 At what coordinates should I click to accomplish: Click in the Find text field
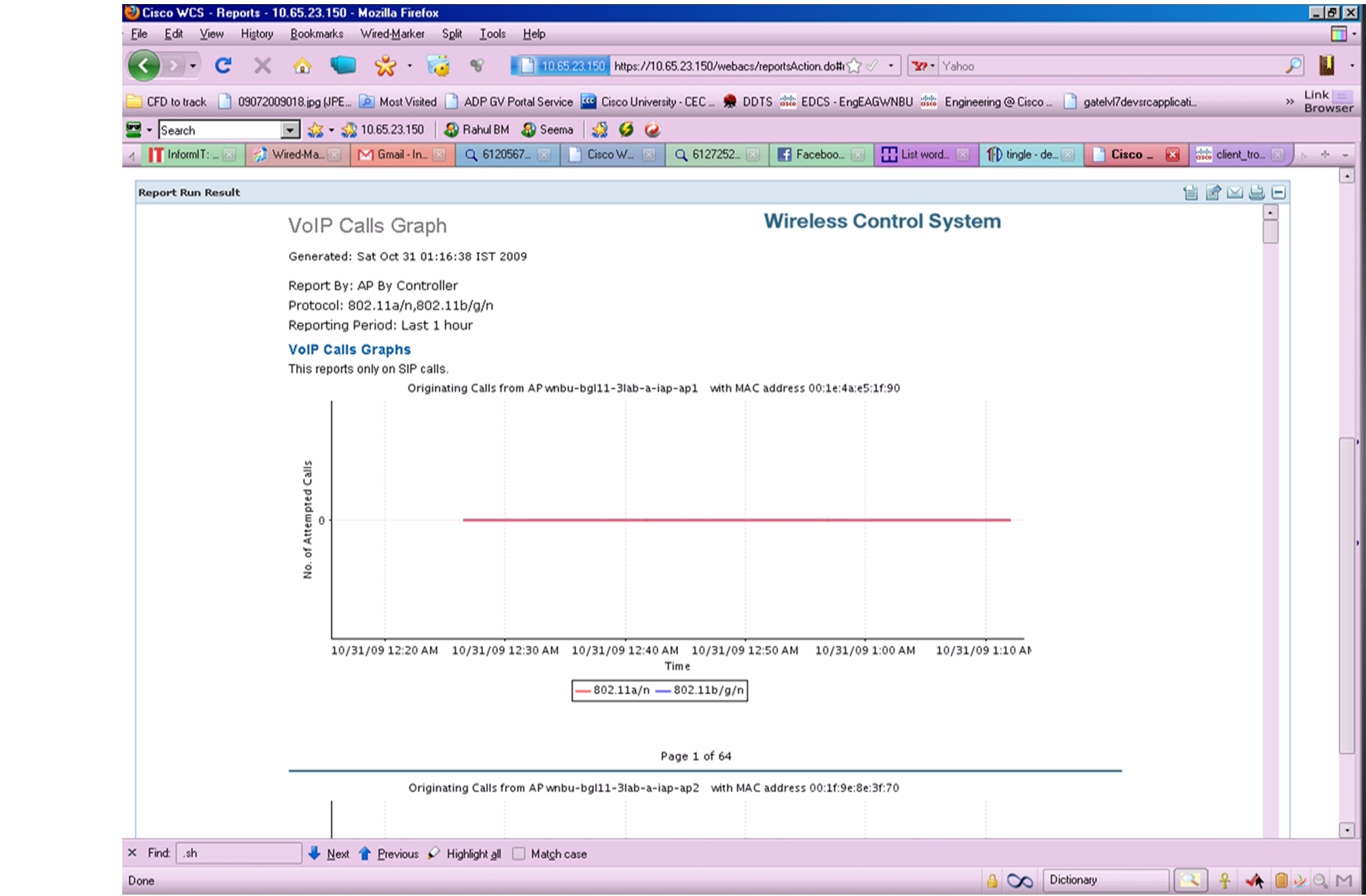coord(238,853)
